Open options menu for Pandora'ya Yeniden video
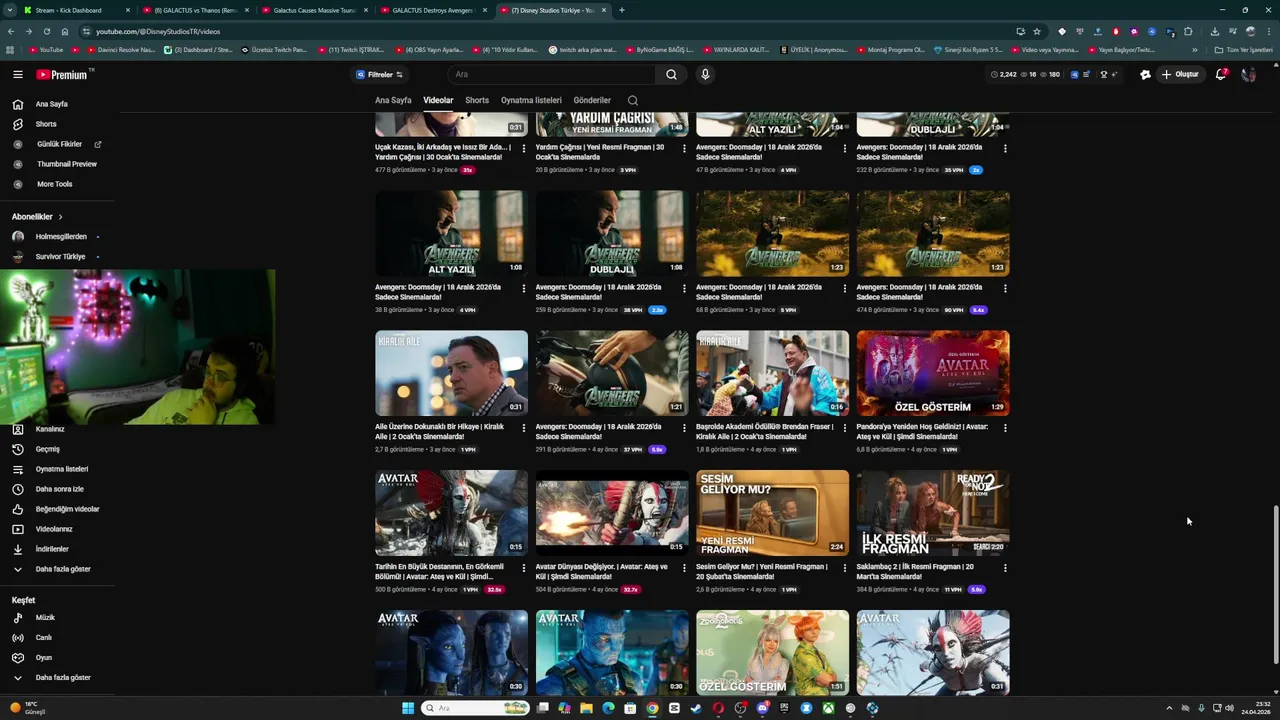 point(1005,428)
